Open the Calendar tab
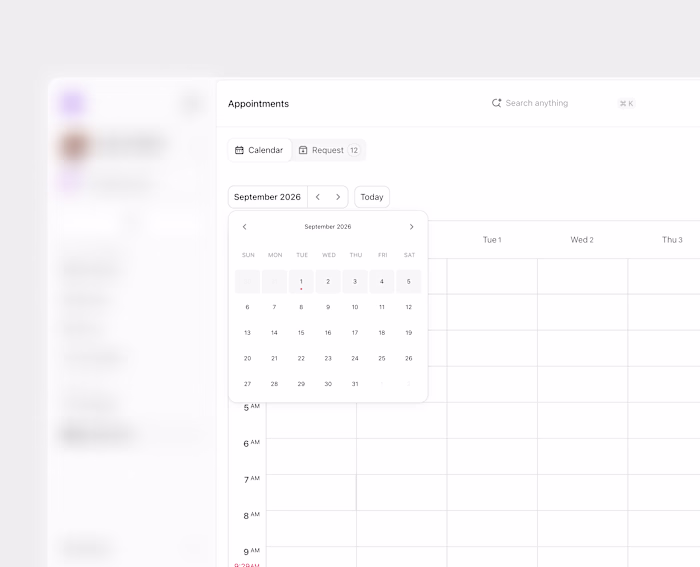 pyautogui.click(x=259, y=150)
